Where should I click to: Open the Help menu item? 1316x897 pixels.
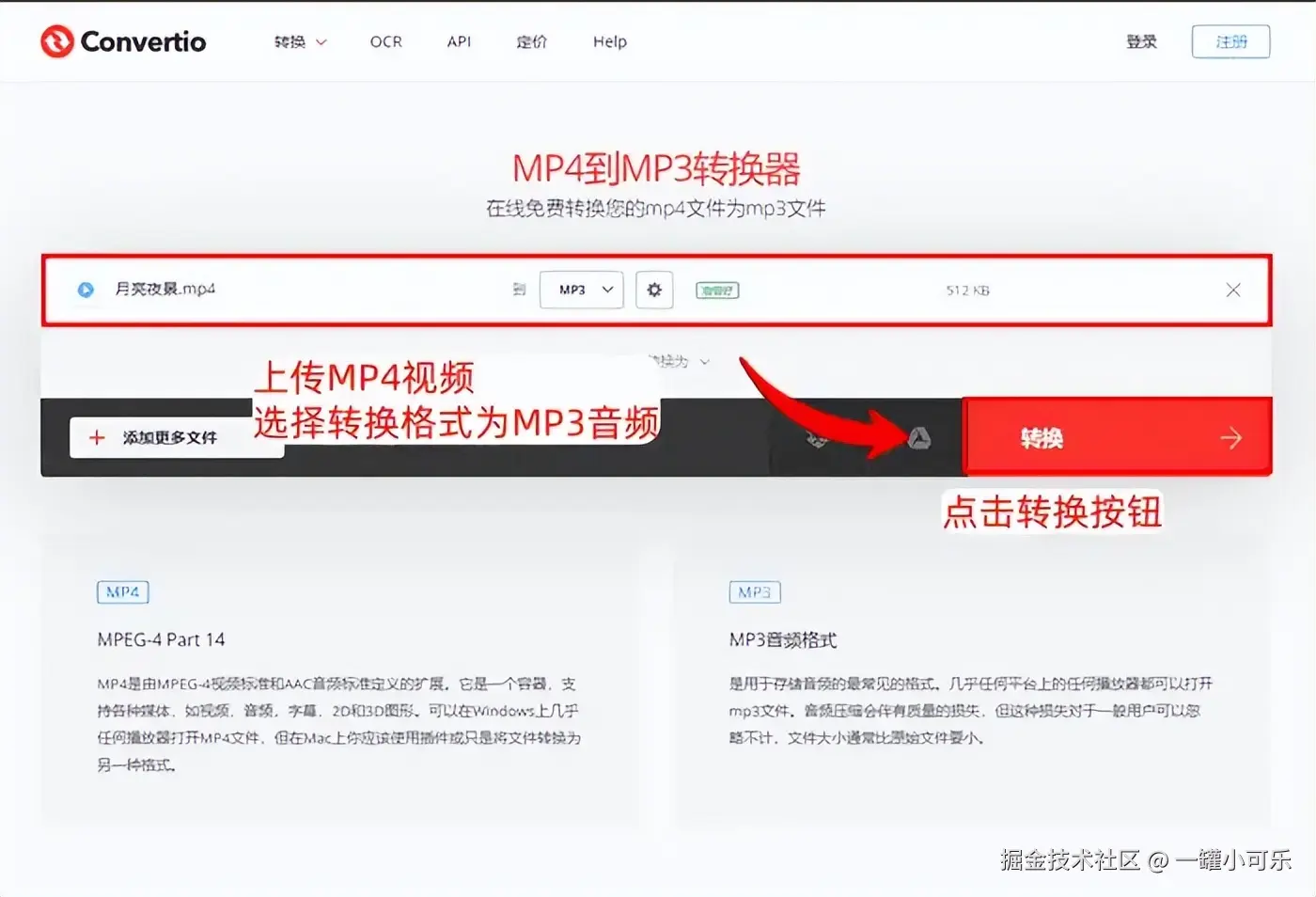point(609,41)
